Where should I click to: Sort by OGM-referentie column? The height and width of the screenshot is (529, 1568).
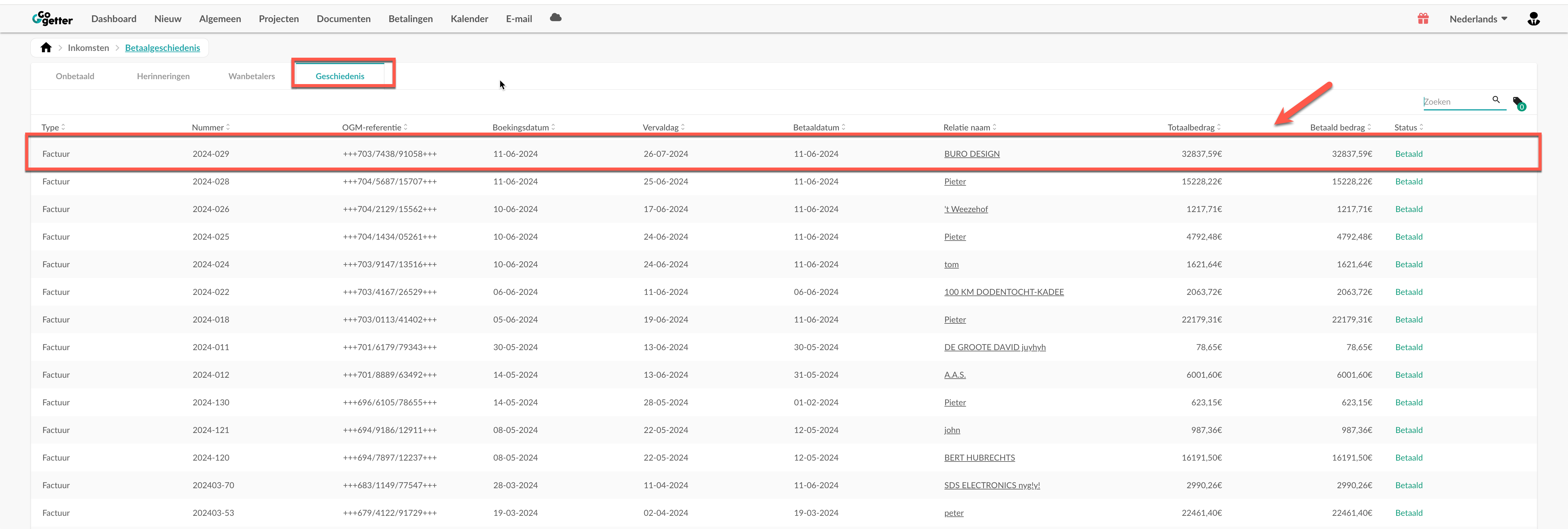pos(374,127)
